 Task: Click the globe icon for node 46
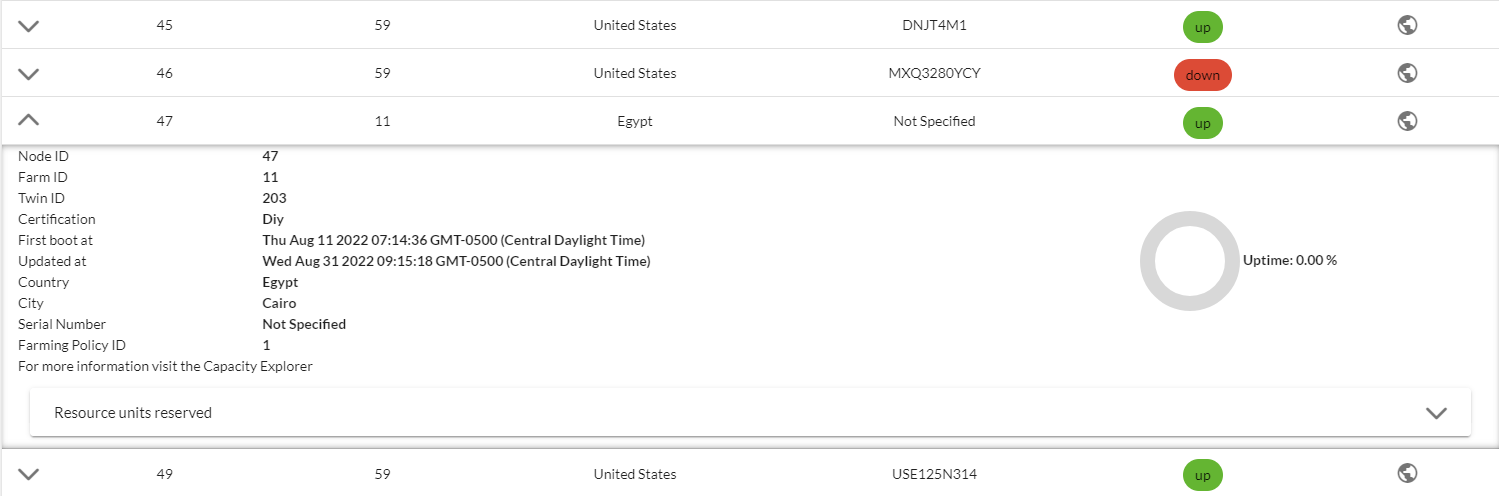coord(1407,73)
